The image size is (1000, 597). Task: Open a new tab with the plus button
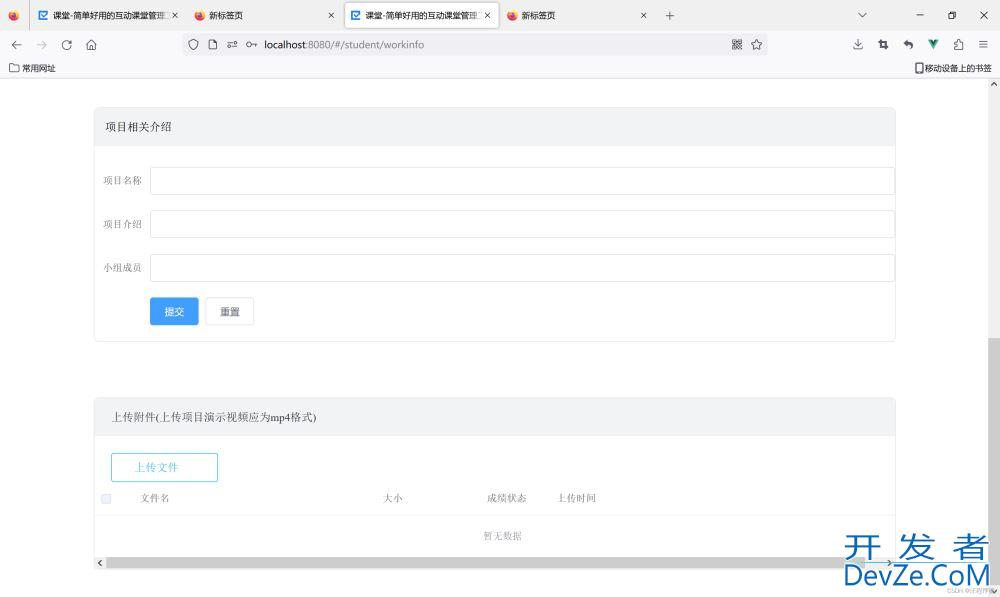670,15
